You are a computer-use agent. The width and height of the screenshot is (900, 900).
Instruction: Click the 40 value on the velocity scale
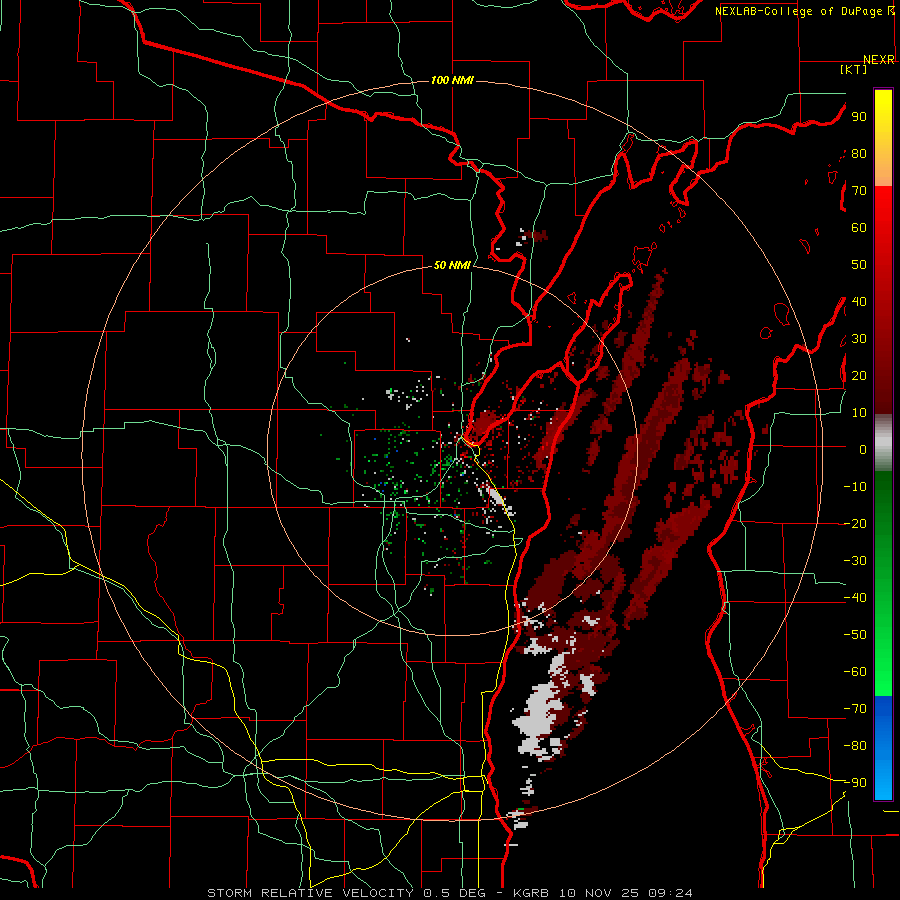pos(859,301)
